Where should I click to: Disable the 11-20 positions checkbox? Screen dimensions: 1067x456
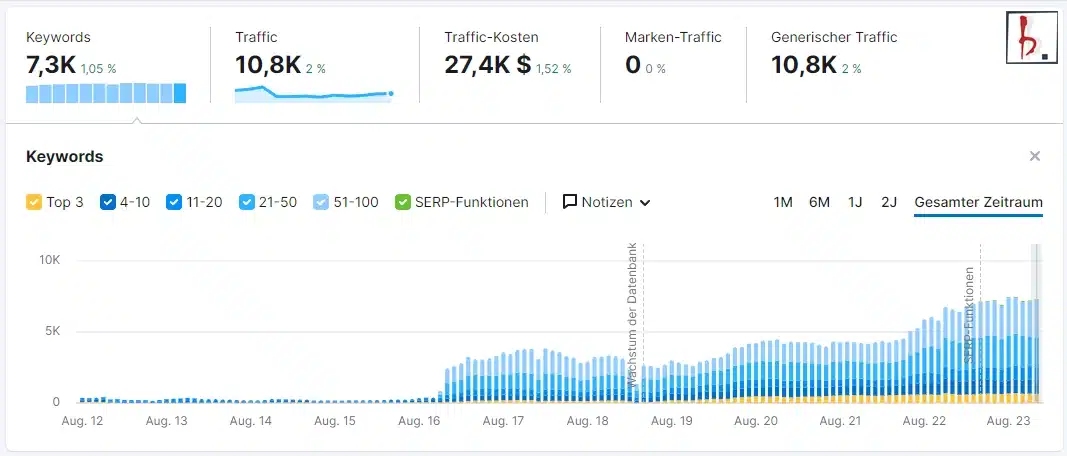tap(174, 202)
